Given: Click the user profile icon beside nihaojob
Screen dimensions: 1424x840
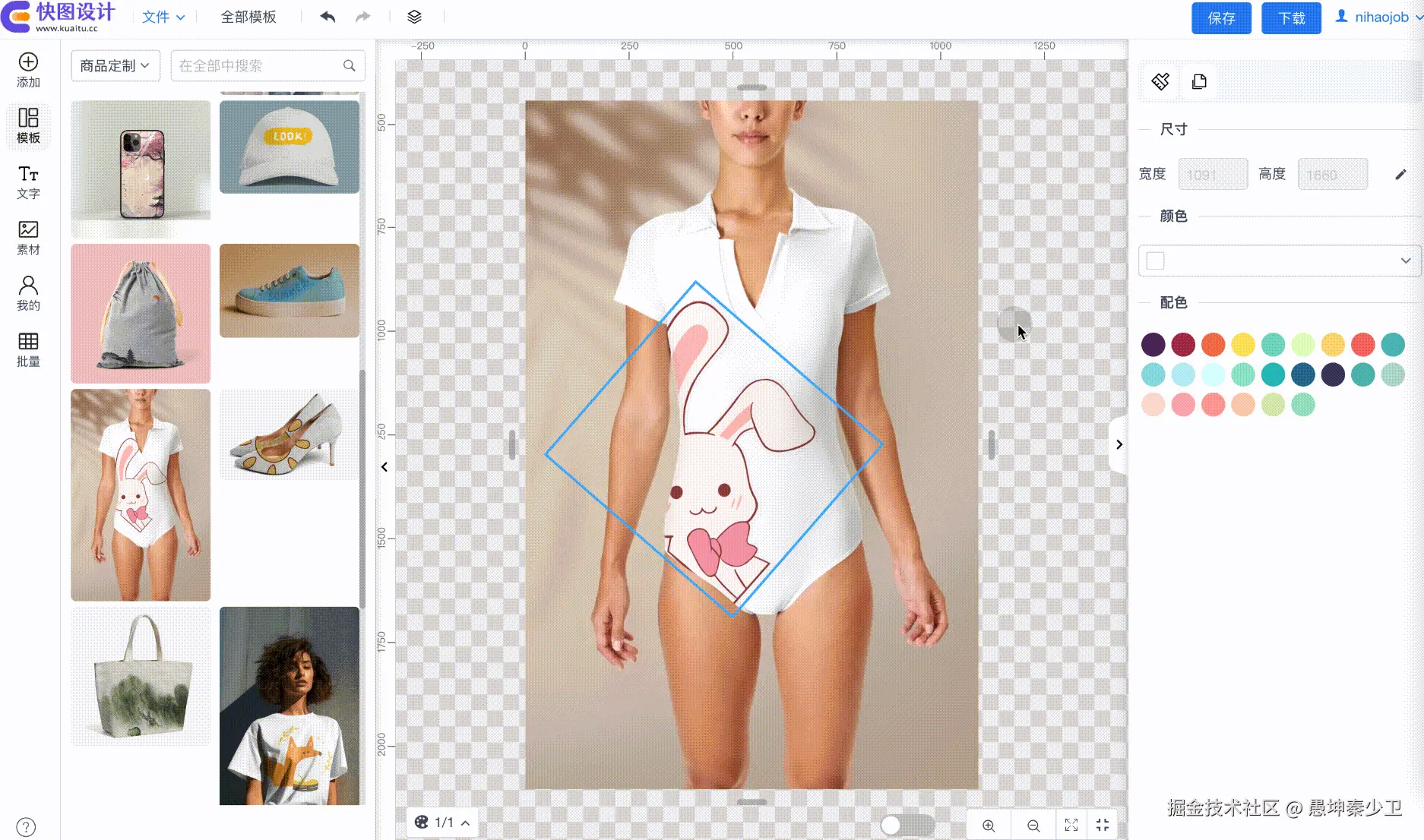Looking at the screenshot, I should point(1342,16).
